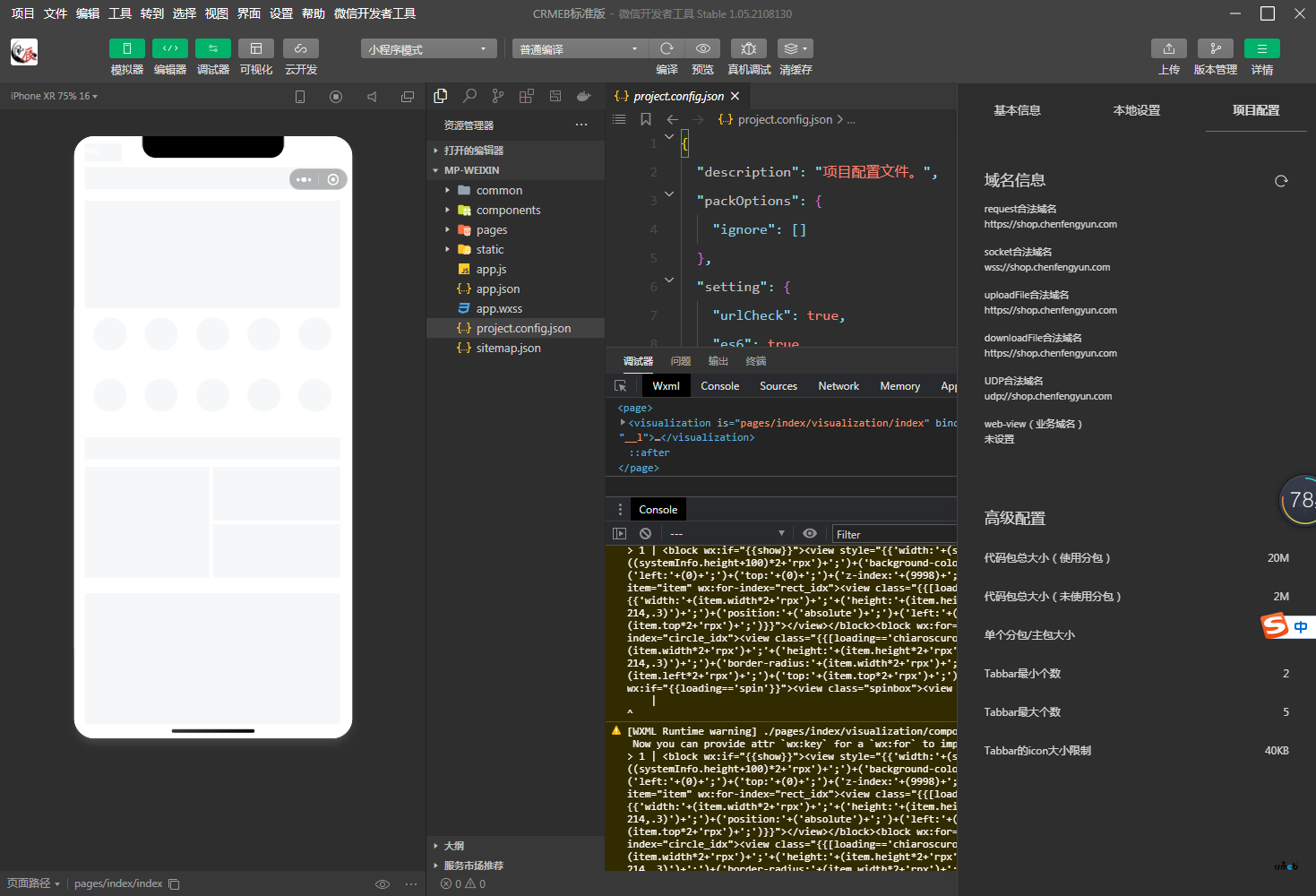Expand the 大纲 outline section
The width and height of the screenshot is (1316, 896).
(515, 846)
